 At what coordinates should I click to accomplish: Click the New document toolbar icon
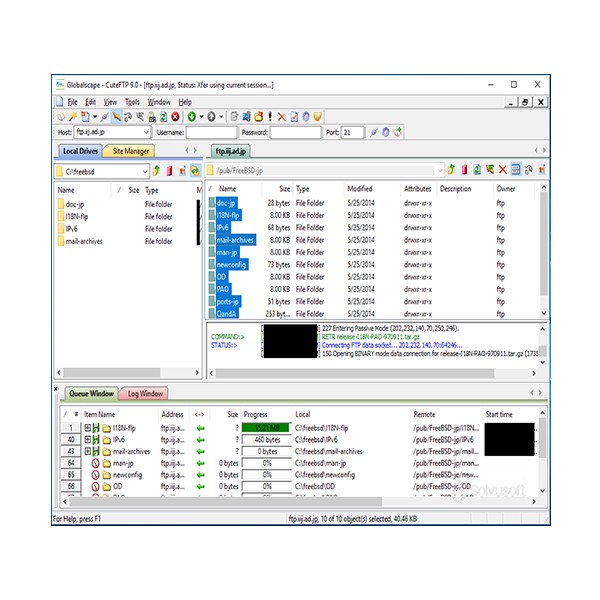click(x=85, y=117)
